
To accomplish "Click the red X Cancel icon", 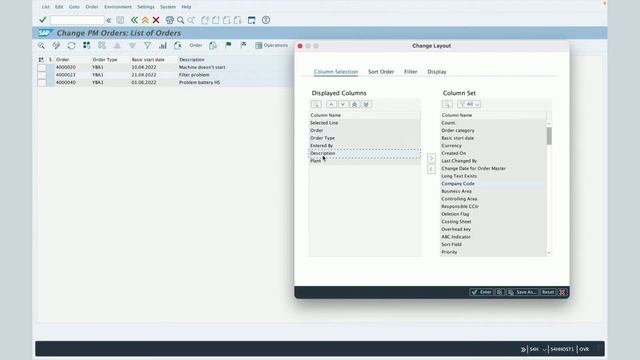I will (156, 20).
